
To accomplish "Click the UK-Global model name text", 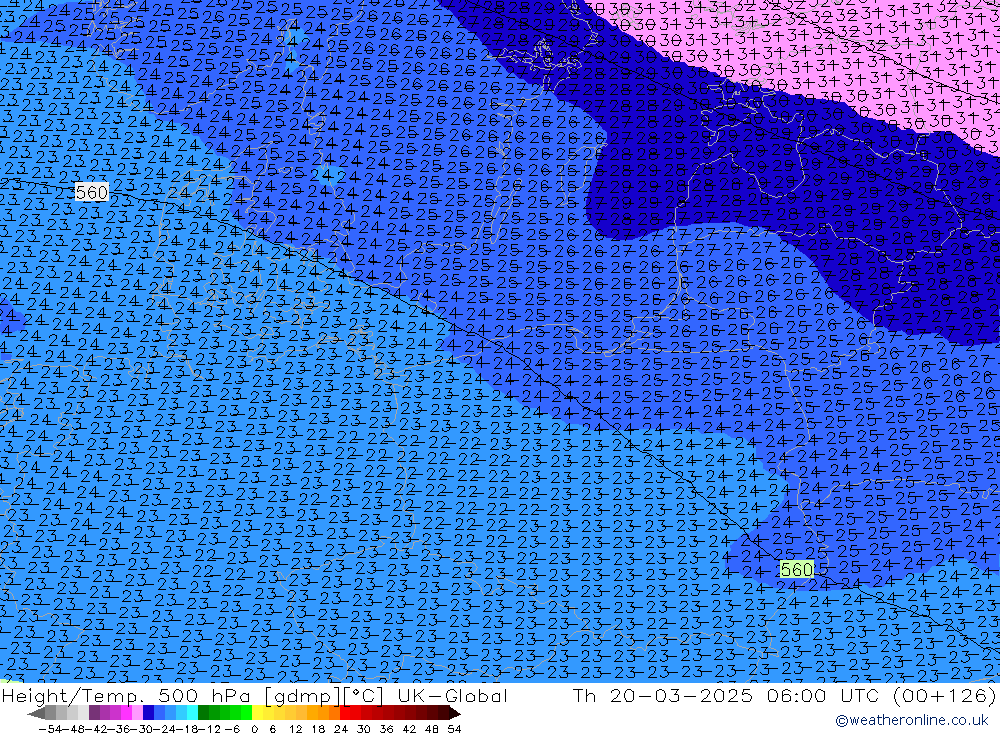I will tap(452, 695).
